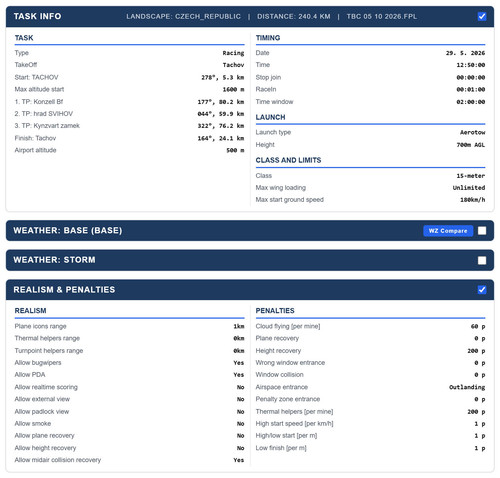Click the Allow bugwipers label
Image resolution: width=500 pixels, height=478 pixels.
point(38,363)
